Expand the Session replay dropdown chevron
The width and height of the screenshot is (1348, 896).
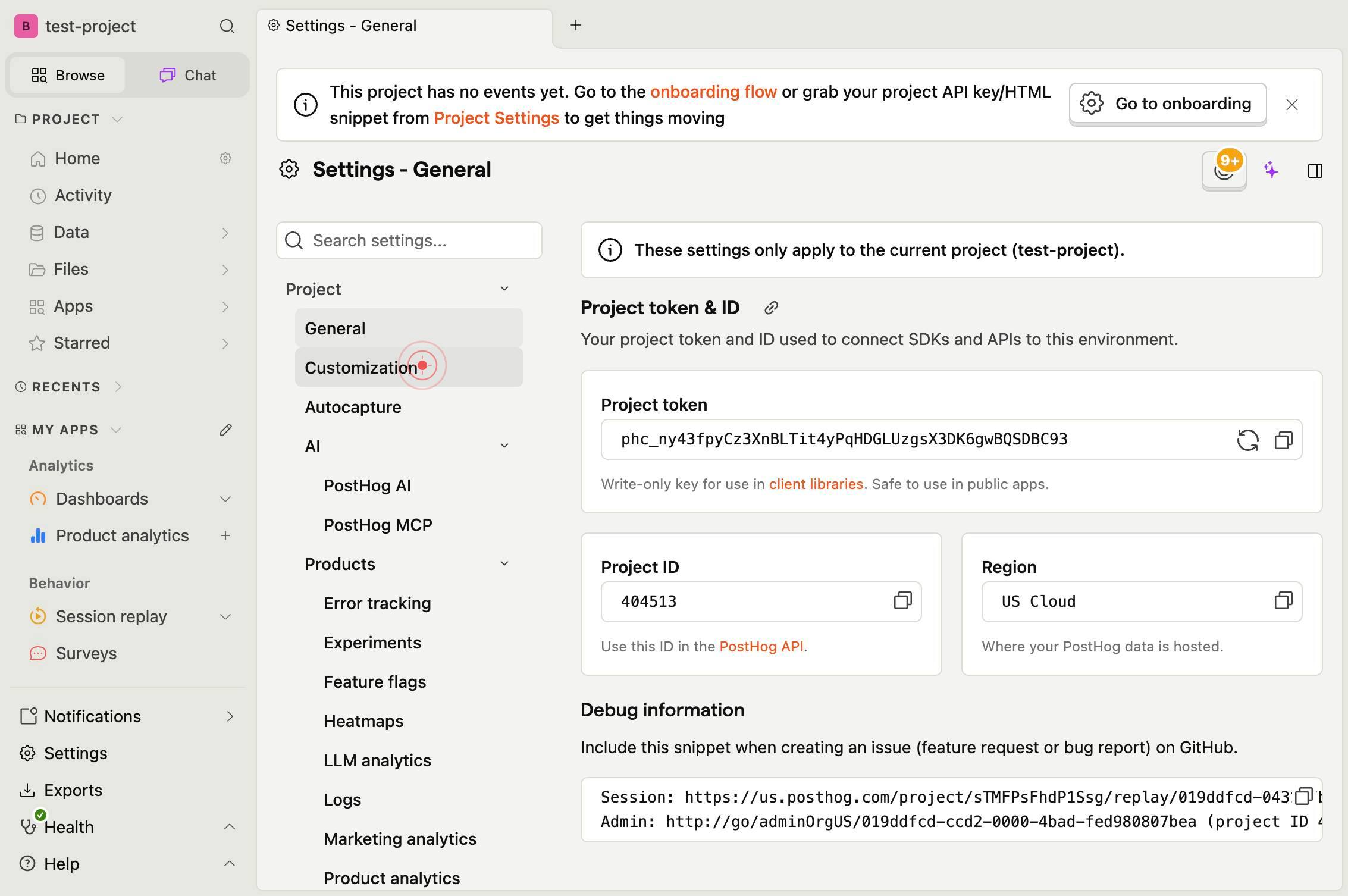[225, 616]
